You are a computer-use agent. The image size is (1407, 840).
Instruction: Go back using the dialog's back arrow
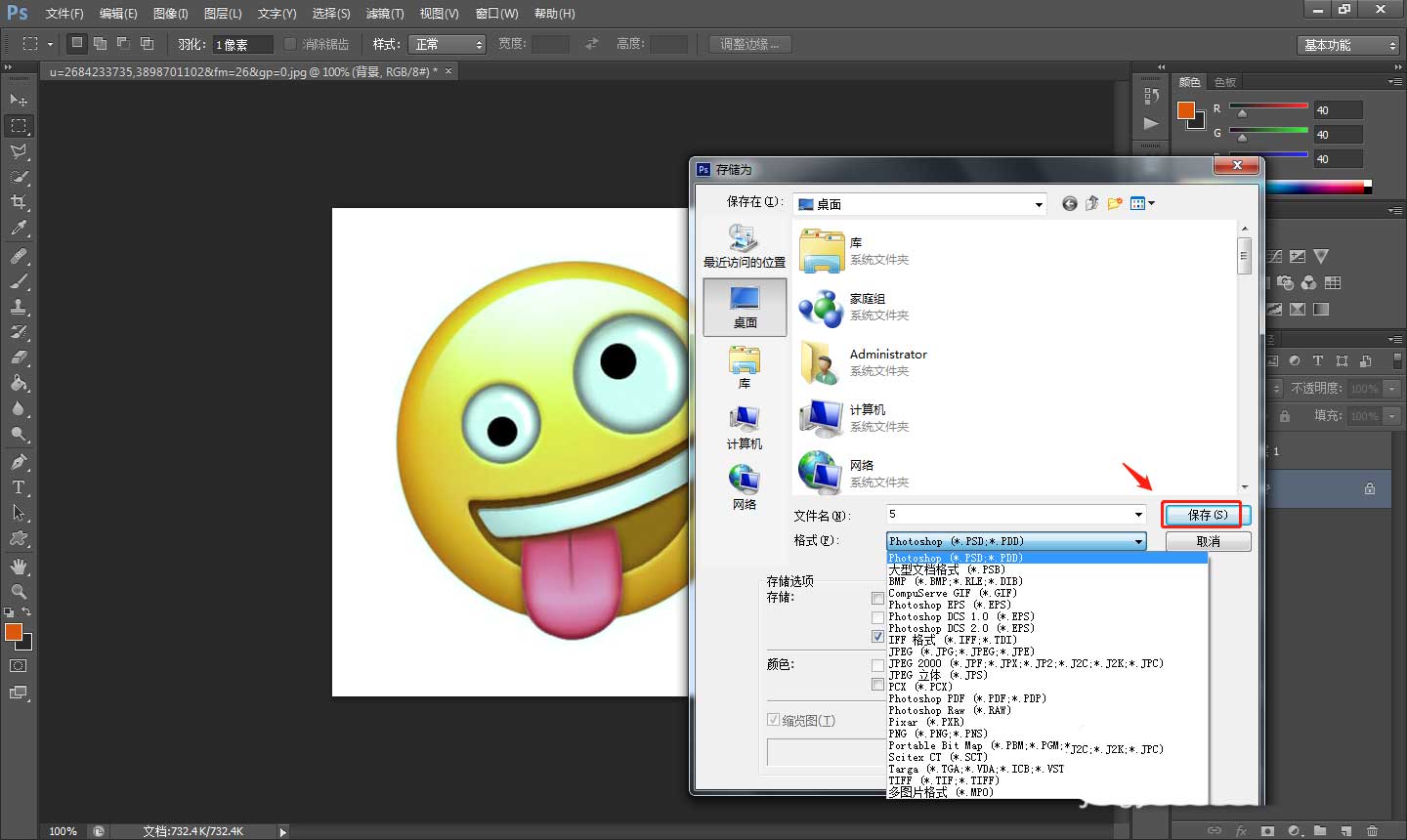[1070, 203]
